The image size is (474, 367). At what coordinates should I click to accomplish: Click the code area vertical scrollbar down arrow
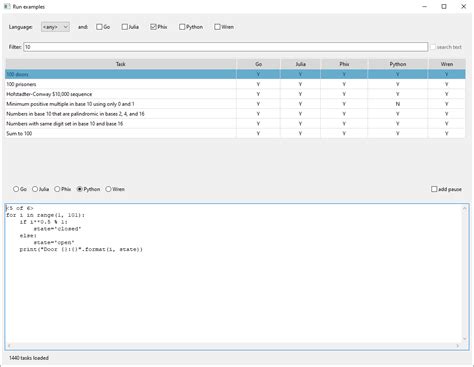(465, 339)
